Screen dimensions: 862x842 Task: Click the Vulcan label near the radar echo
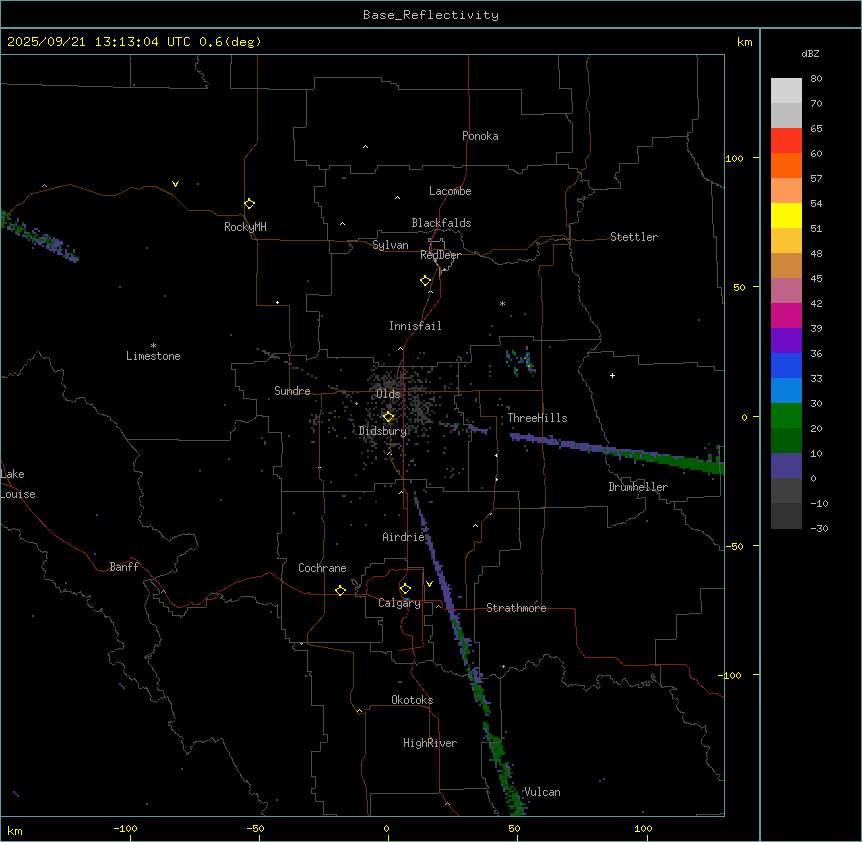[x=542, y=793]
